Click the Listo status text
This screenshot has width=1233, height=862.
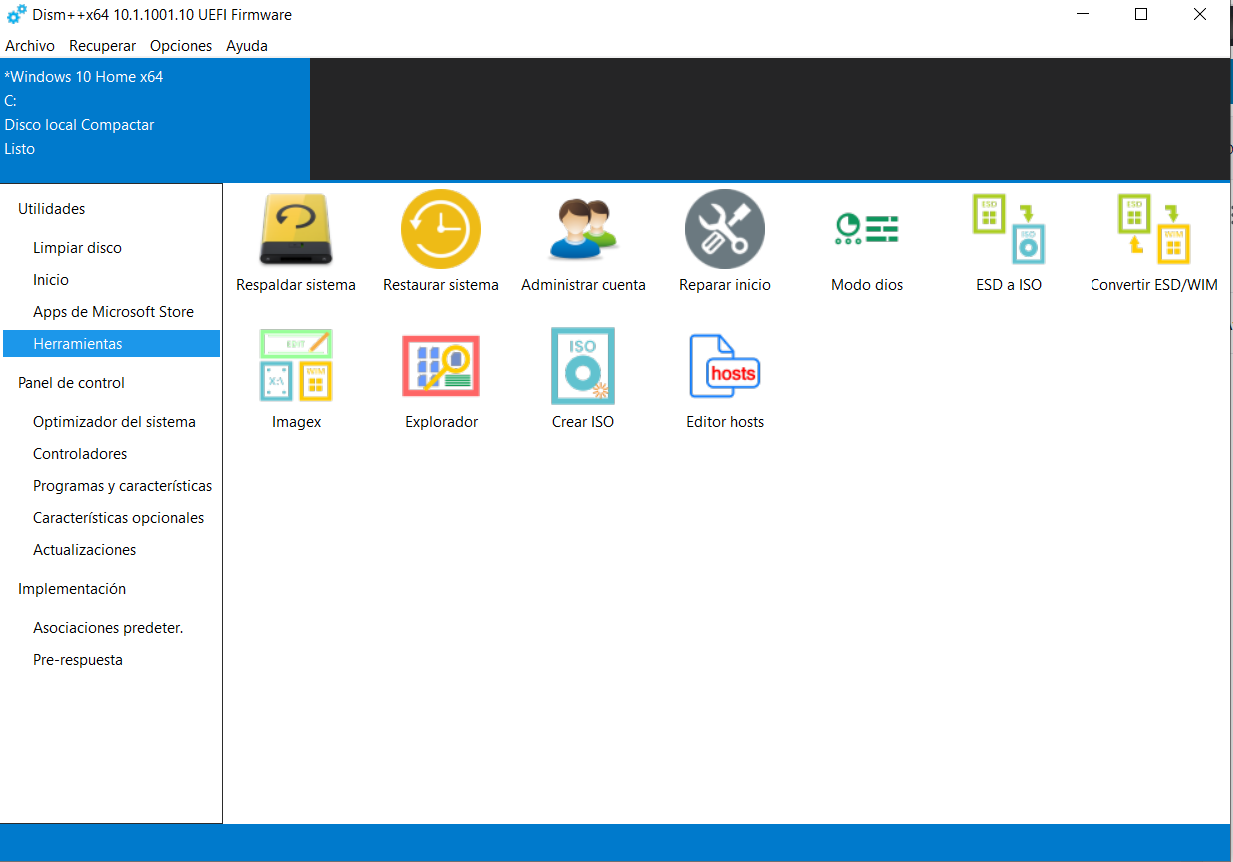pos(20,149)
